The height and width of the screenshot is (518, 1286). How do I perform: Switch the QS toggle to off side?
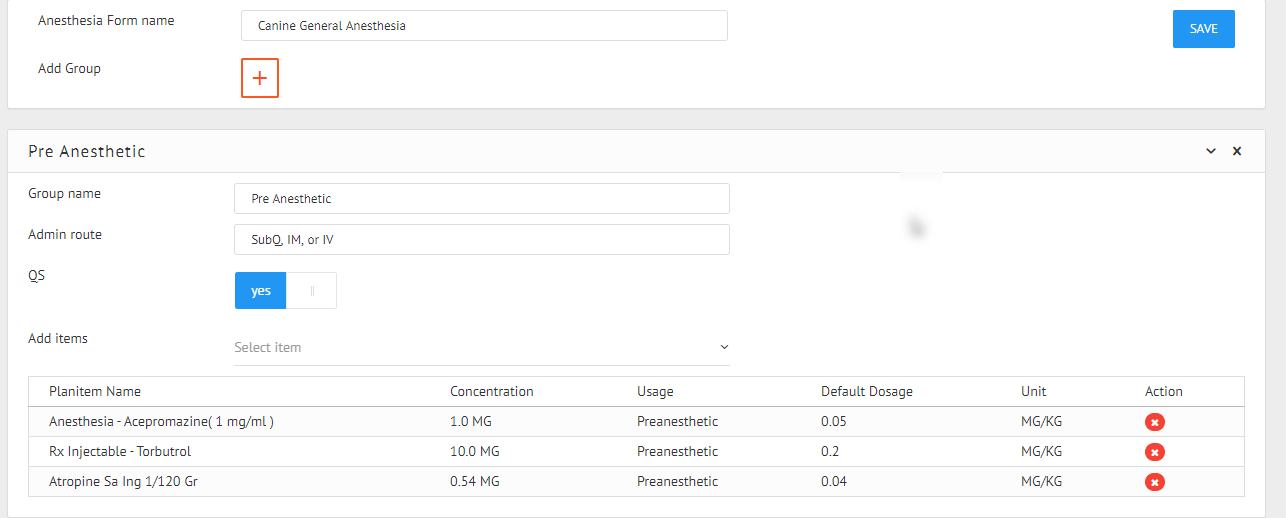coord(312,291)
